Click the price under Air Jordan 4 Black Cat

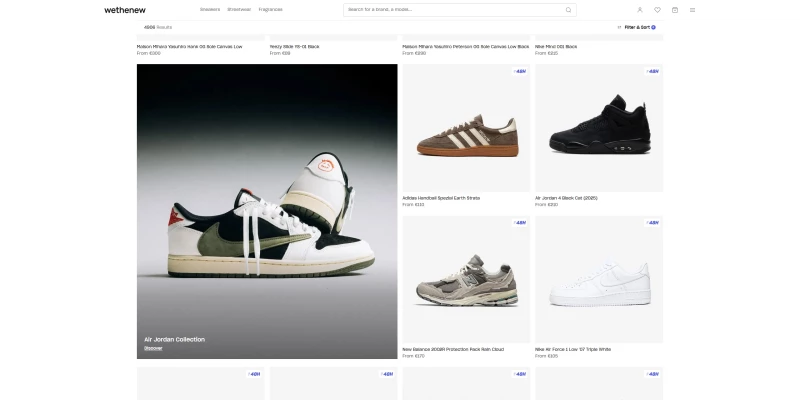click(x=546, y=205)
